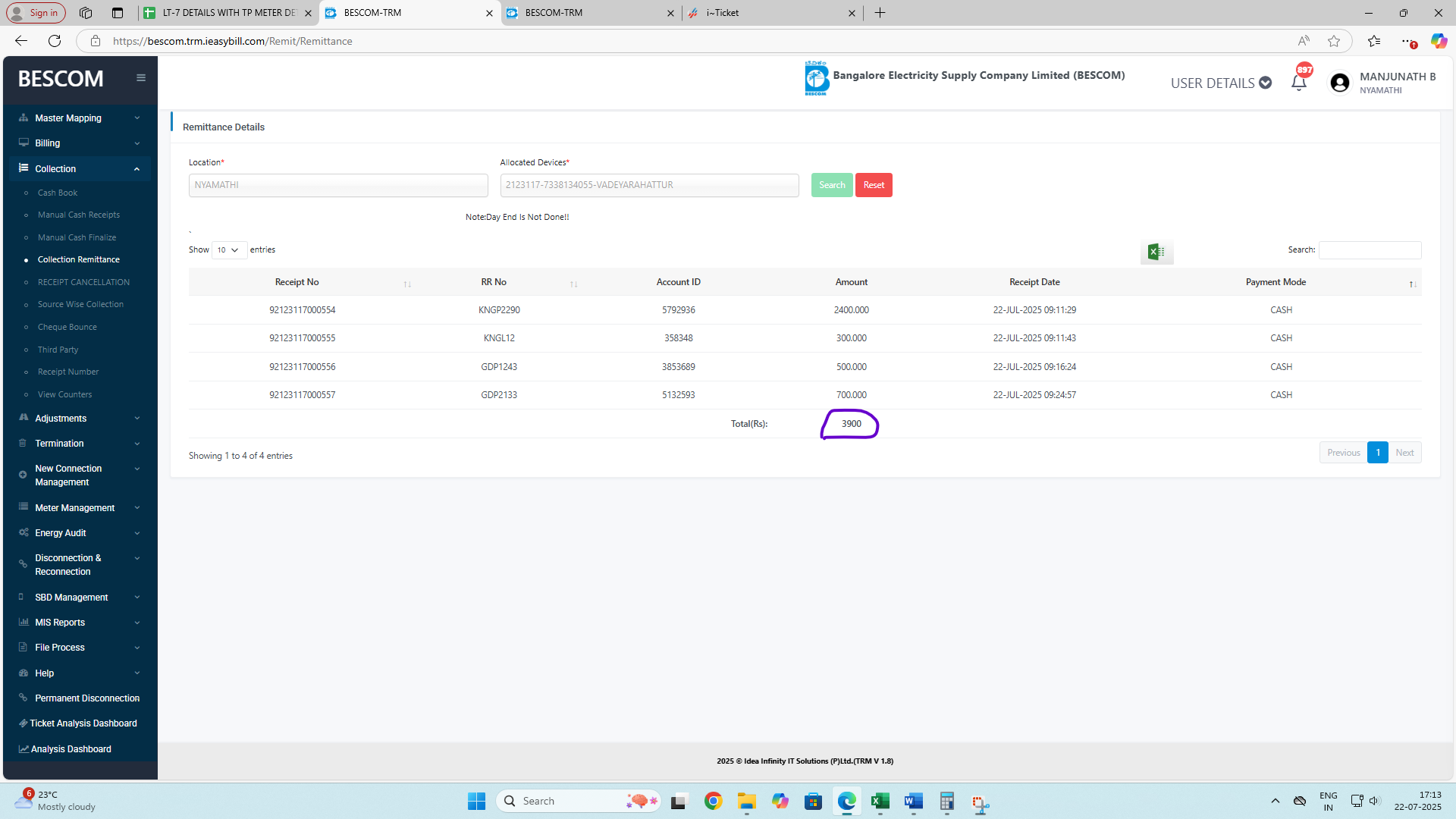Image resolution: width=1456 pixels, height=819 pixels.
Task: Go back in browser history
Action: point(21,41)
